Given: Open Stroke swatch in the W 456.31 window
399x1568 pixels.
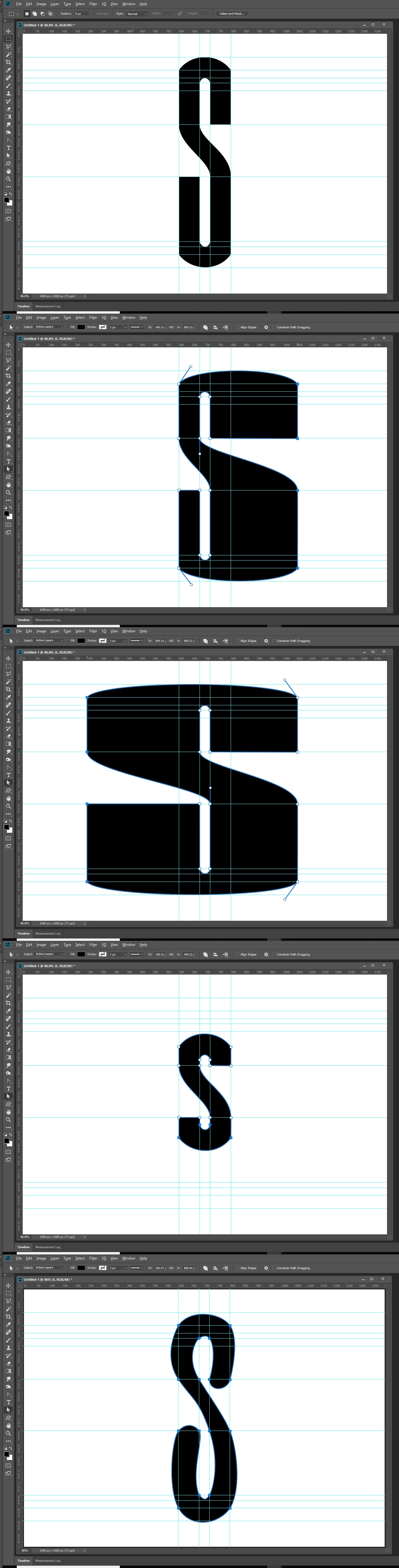Looking at the screenshot, I should click(102, 327).
